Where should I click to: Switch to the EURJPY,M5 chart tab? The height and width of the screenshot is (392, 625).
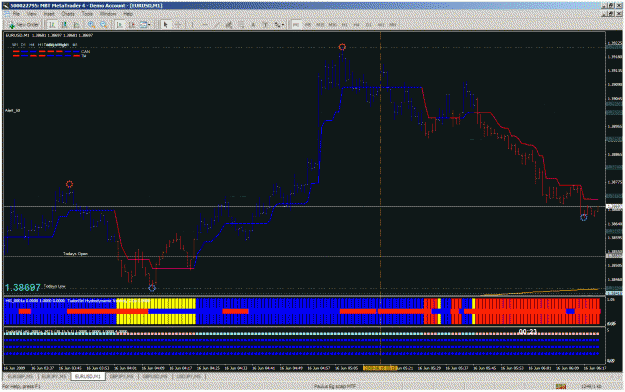54,376
